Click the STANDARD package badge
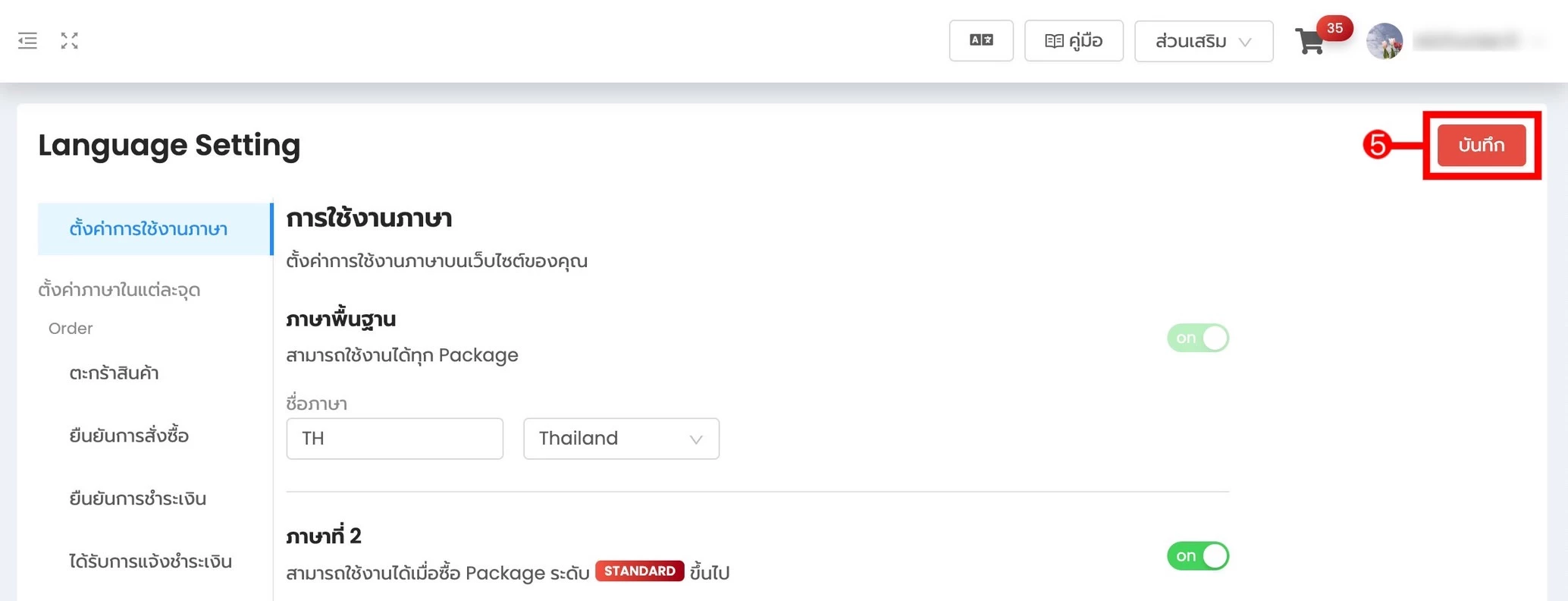Viewport: 1568px width, 601px height. tap(639, 571)
